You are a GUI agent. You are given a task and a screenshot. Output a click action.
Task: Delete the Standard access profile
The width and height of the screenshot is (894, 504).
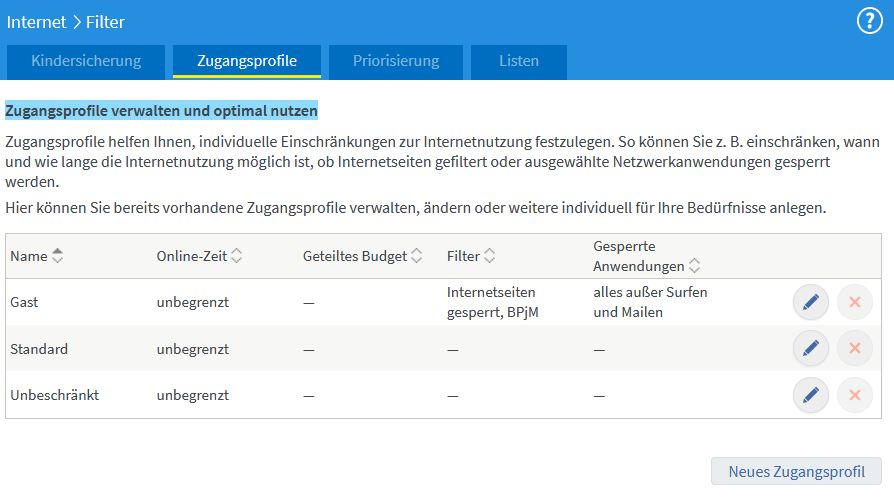coord(854,348)
